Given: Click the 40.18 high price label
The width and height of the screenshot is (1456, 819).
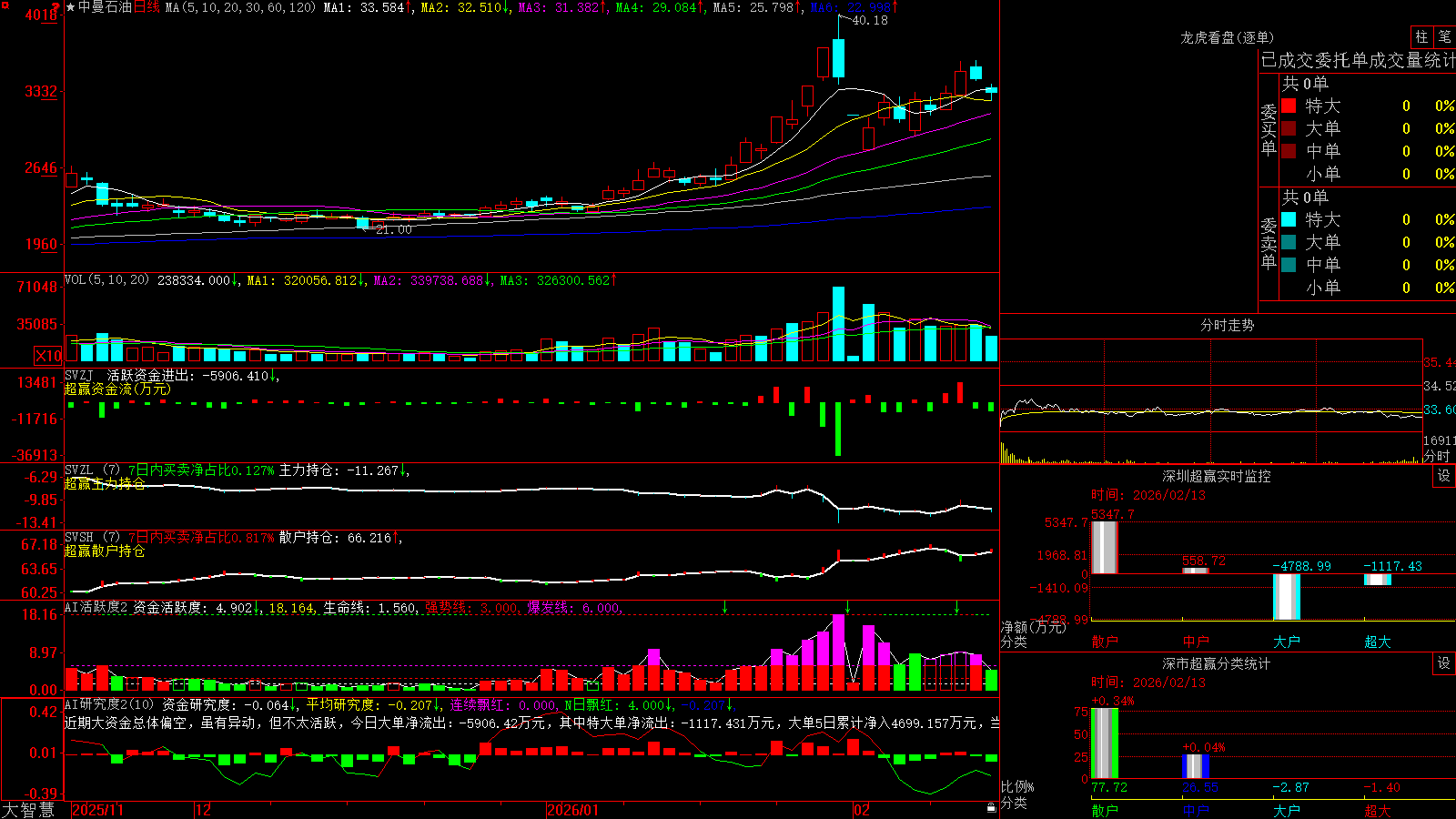Looking at the screenshot, I should [x=870, y=20].
